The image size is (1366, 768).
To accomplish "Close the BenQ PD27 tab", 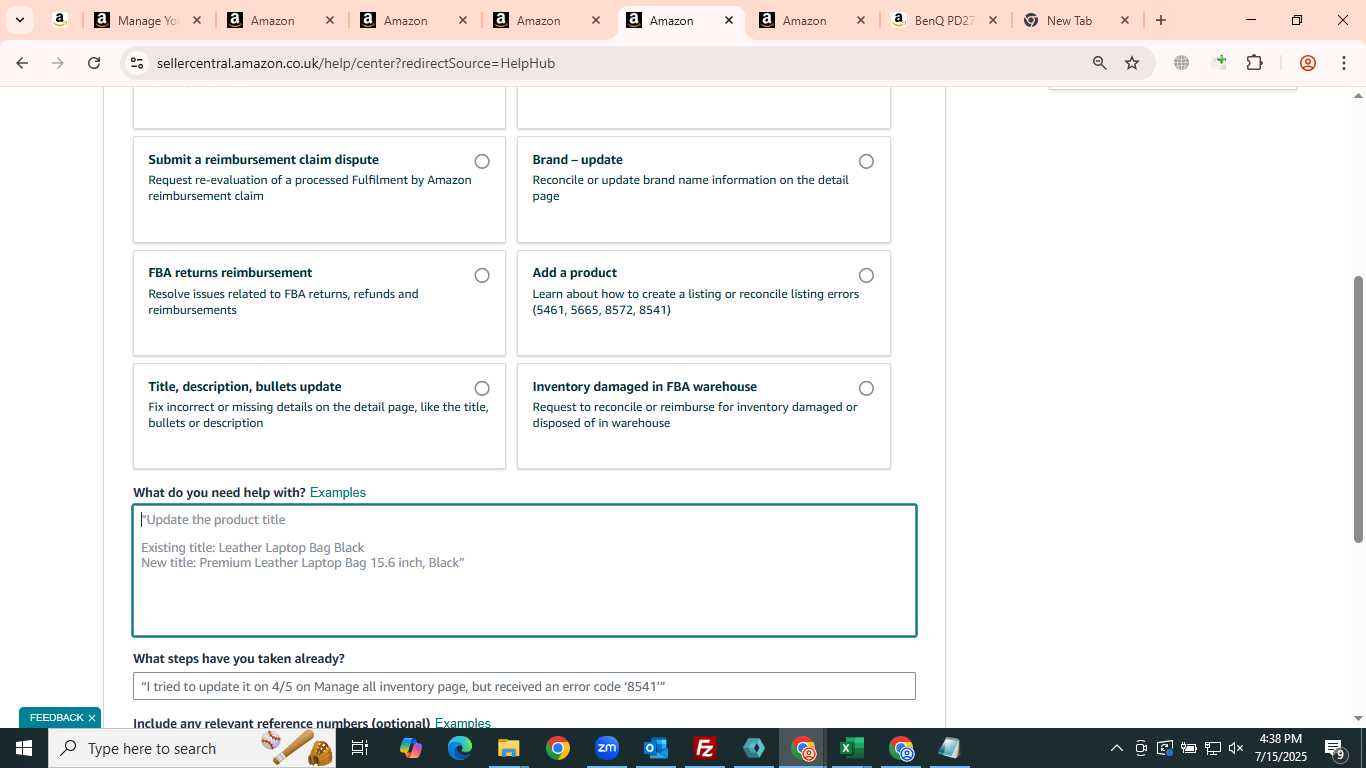I will [x=993, y=20].
